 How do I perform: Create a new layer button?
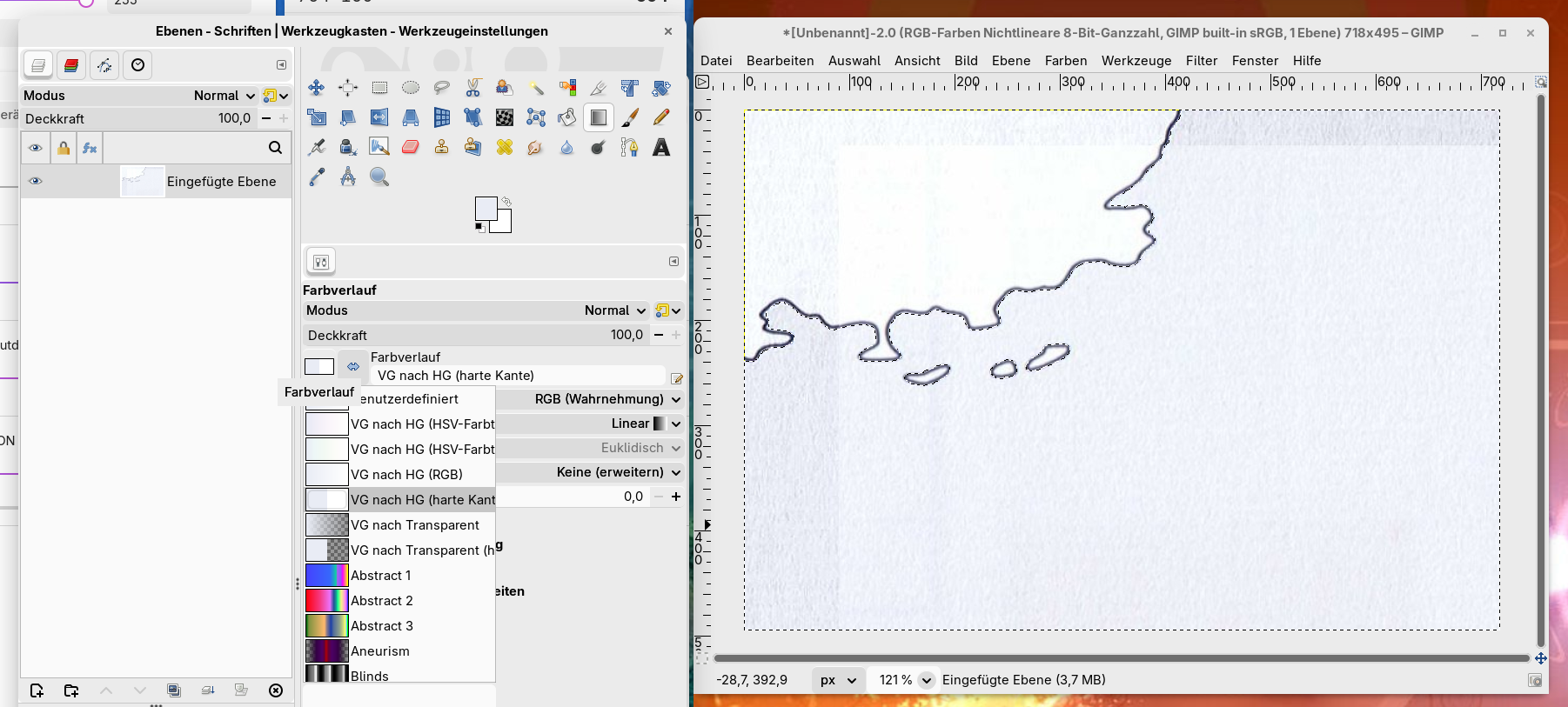(37, 690)
